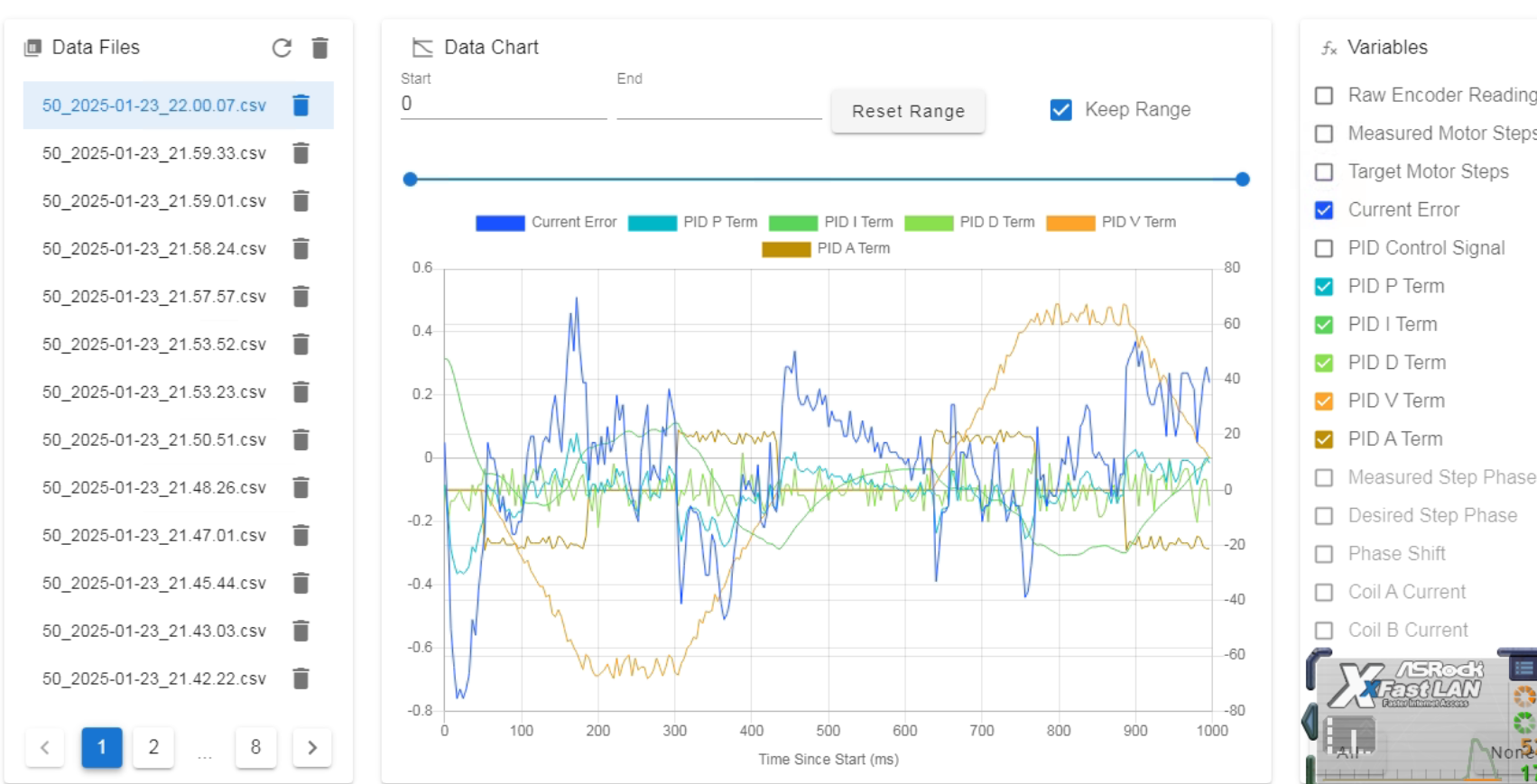Screen dimensions: 1537x784
Task: Enable PID Control Signal variable
Action: point(1324,248)
